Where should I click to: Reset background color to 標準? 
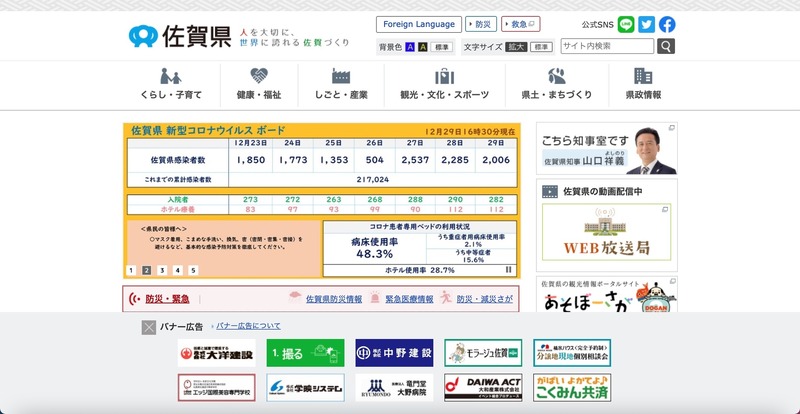[443, 47]
